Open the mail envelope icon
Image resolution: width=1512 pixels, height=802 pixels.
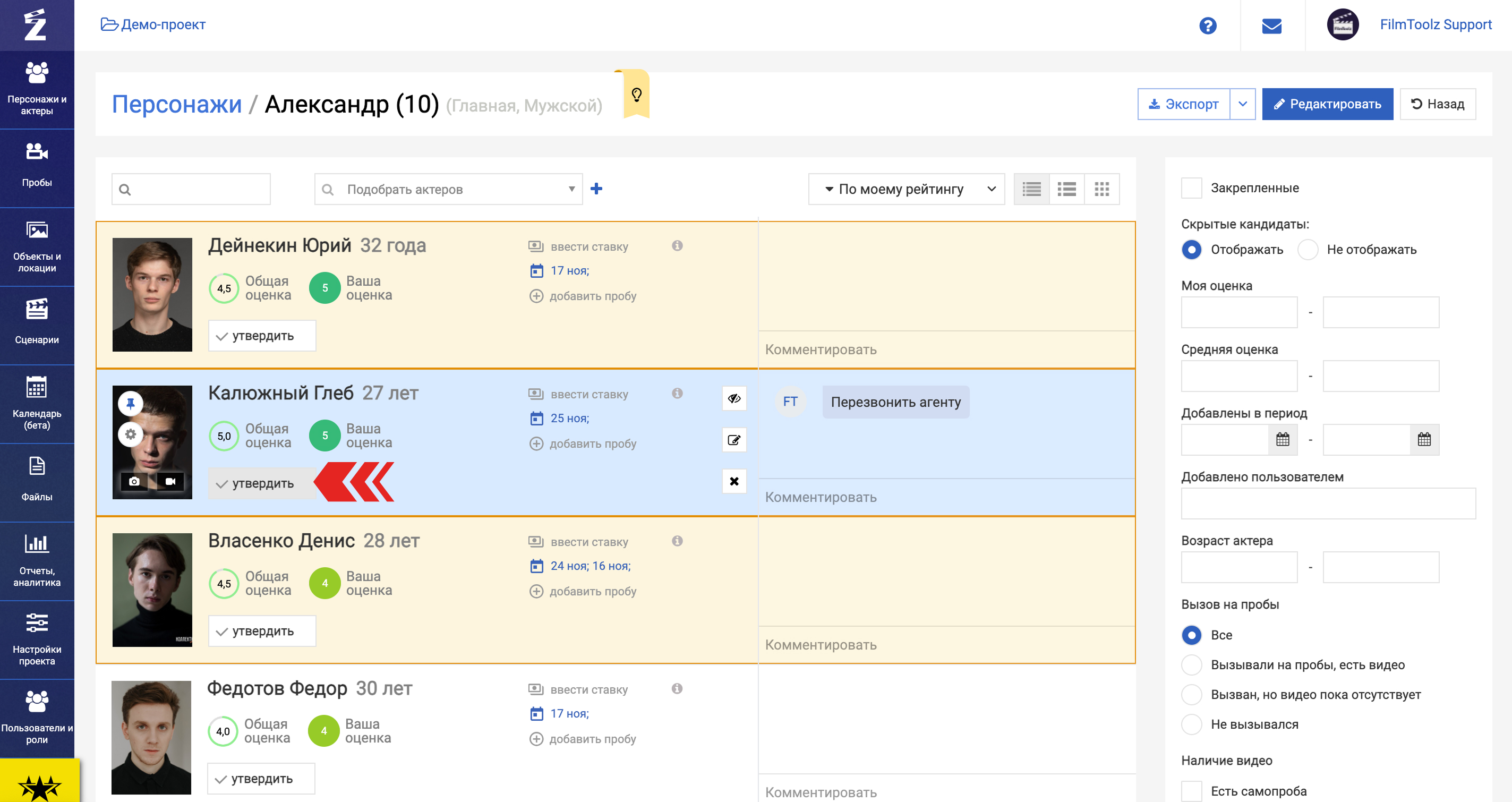(1271, 26)
